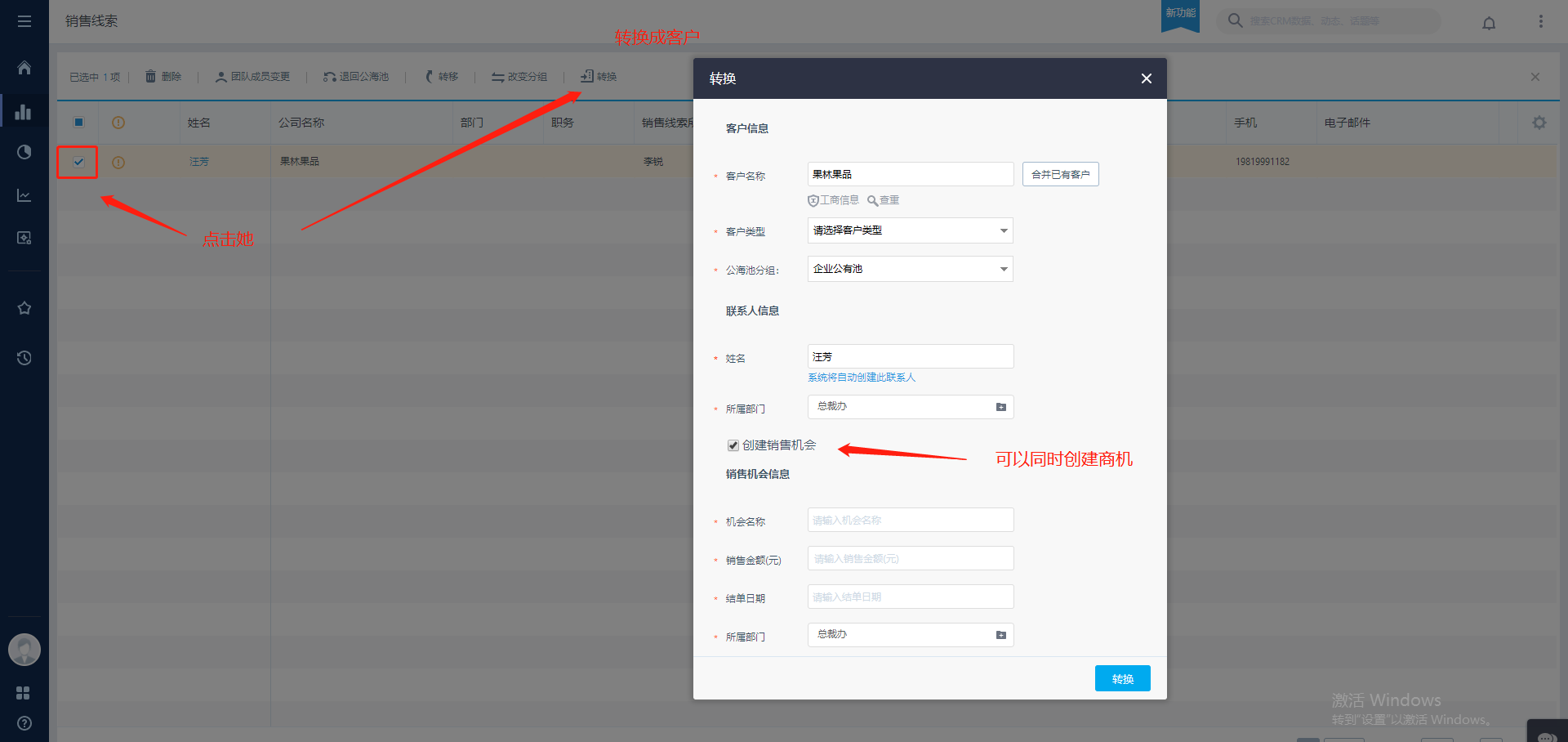This screenshot has height=742, width=1568.
Task: Open the bar chart icon in sidebar
Action: (x=24, y=112)
